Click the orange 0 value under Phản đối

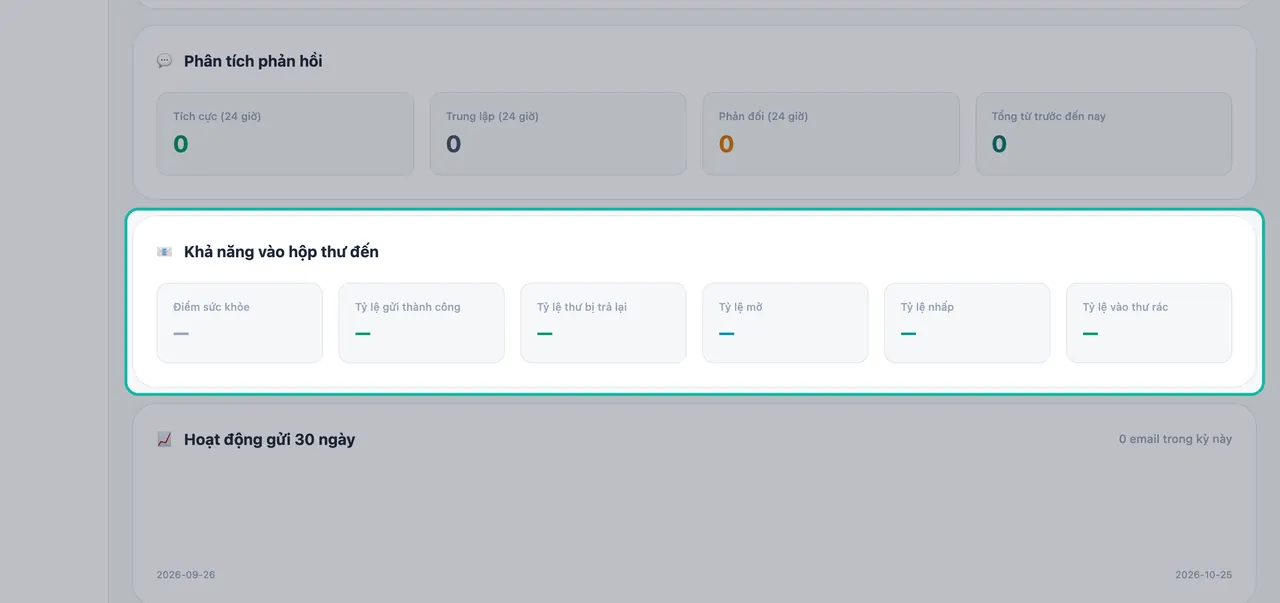(x=727, y=144)
